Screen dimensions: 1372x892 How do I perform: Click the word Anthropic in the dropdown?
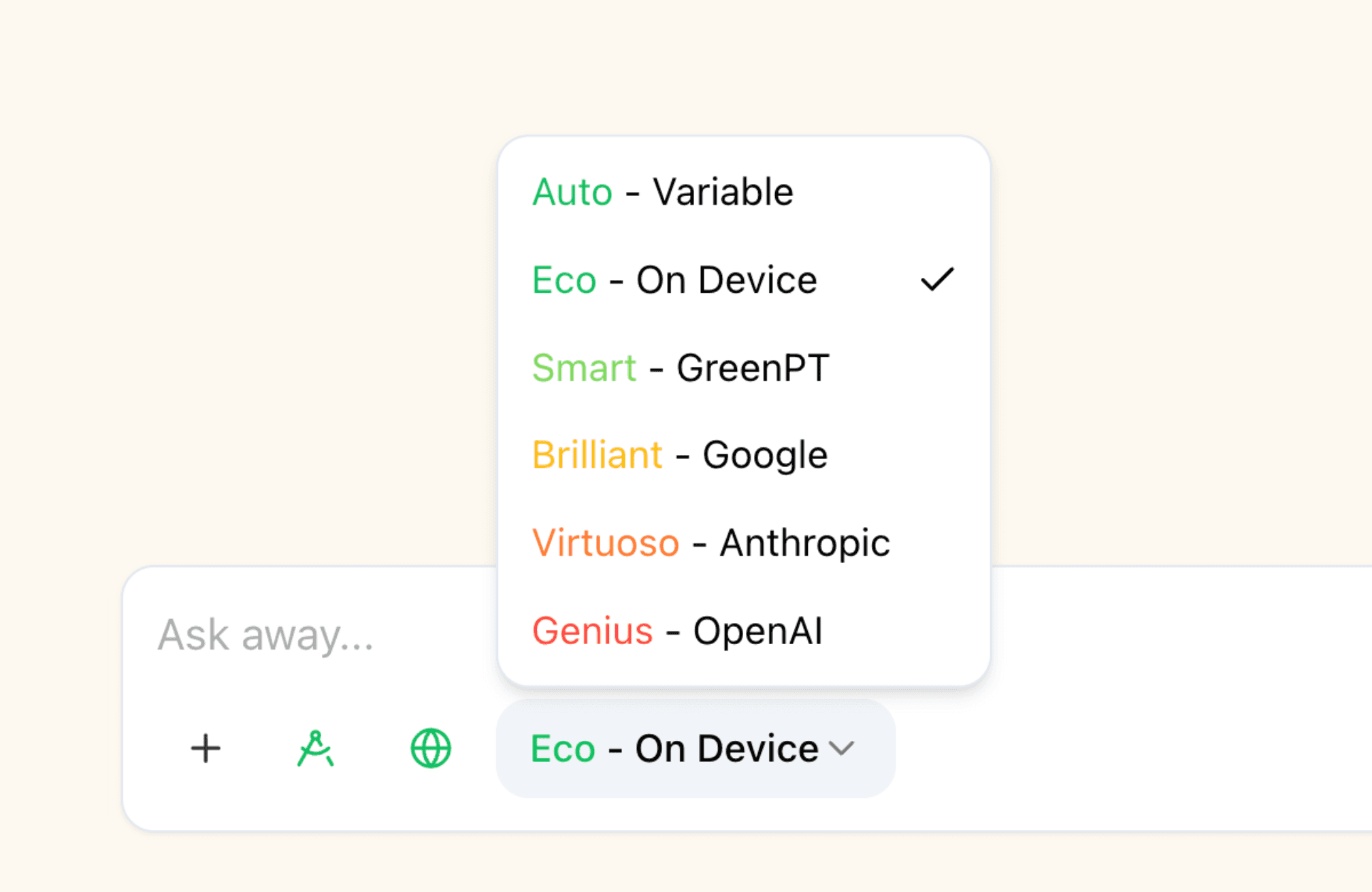click(805, 544)
